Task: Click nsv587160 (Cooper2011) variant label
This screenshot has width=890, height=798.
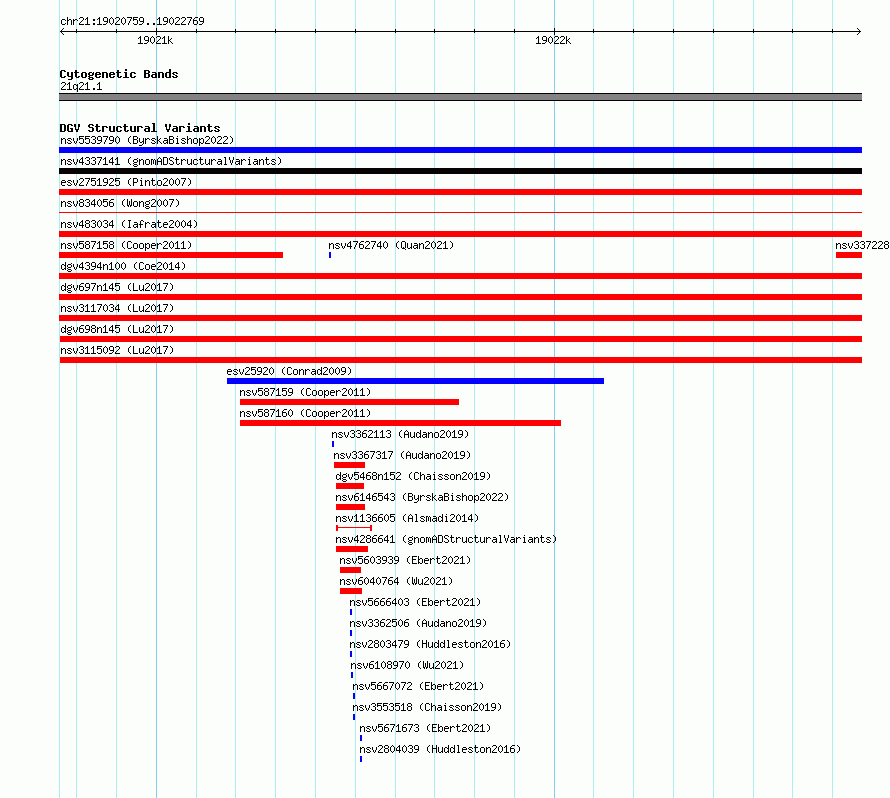Action: coord(305,413)
